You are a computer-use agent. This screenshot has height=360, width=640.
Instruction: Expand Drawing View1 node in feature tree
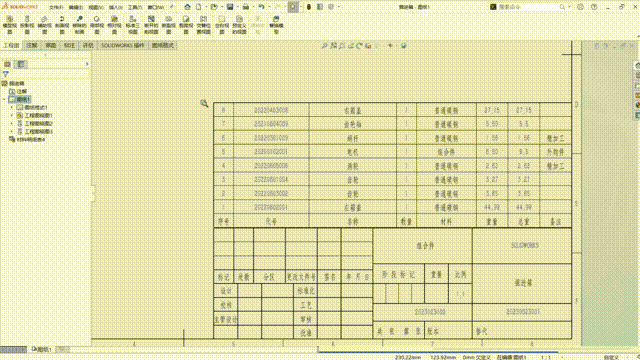[12, 115]
